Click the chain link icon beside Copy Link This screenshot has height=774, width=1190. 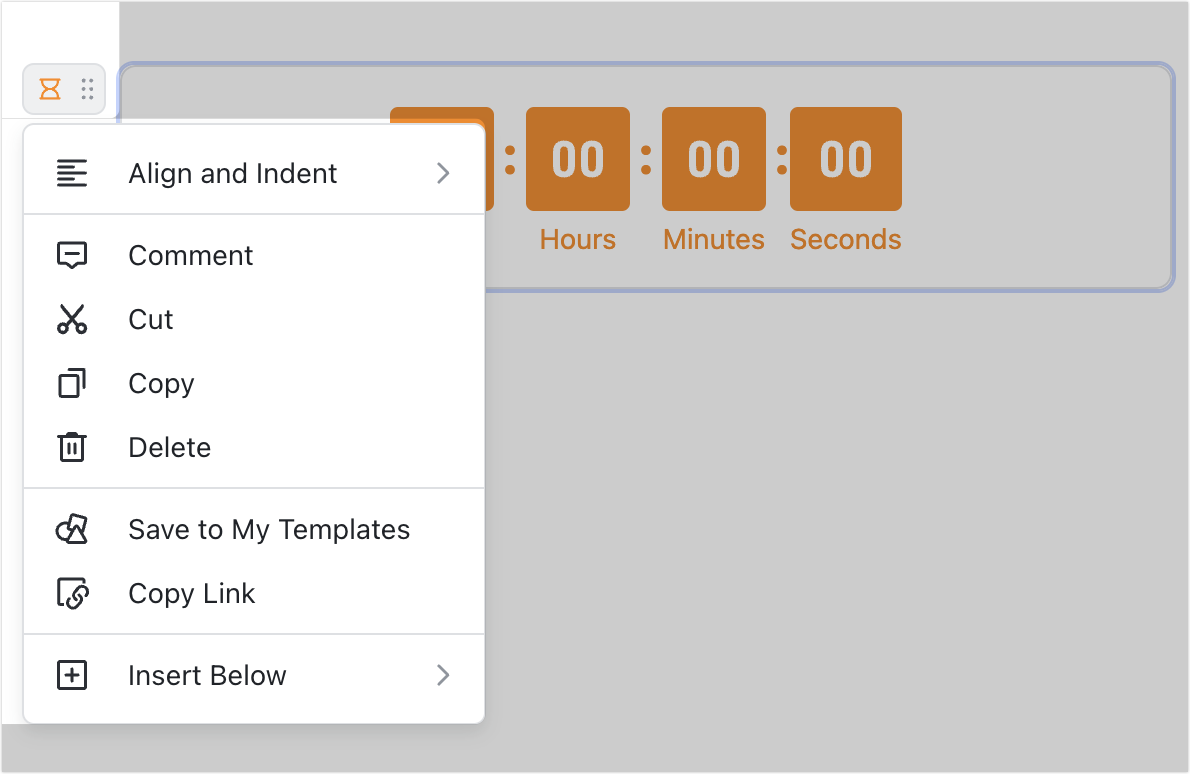[72, 593]
